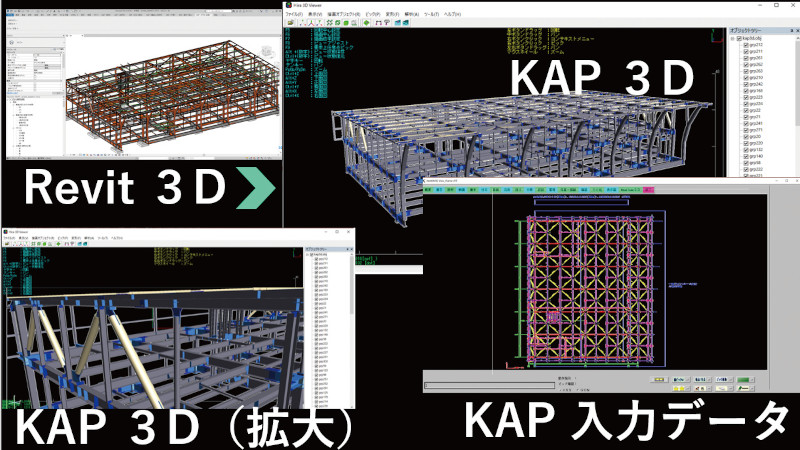800x450 pixels.
Task: Open the 解析 menu in KAP 3D viewer
Action: point(412,14)
